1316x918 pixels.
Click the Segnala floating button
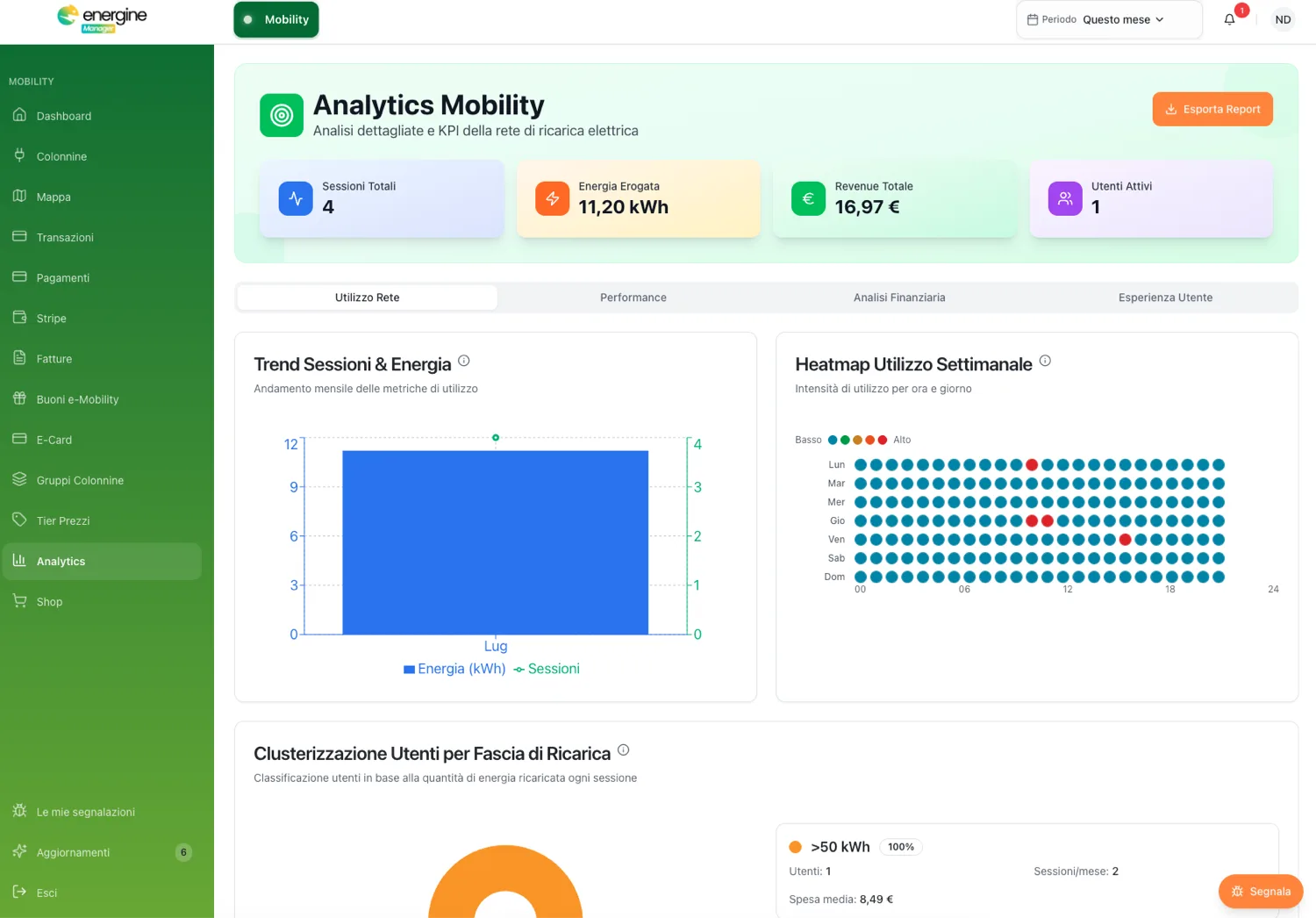(x=1261, y=892)
